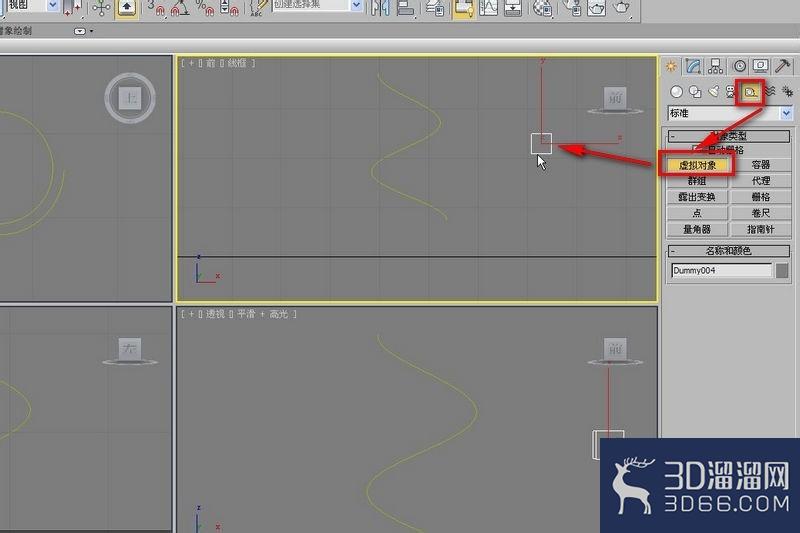800x533 pixels.
Task: Click the Render Production teapot icon
Action: (621, 8)
